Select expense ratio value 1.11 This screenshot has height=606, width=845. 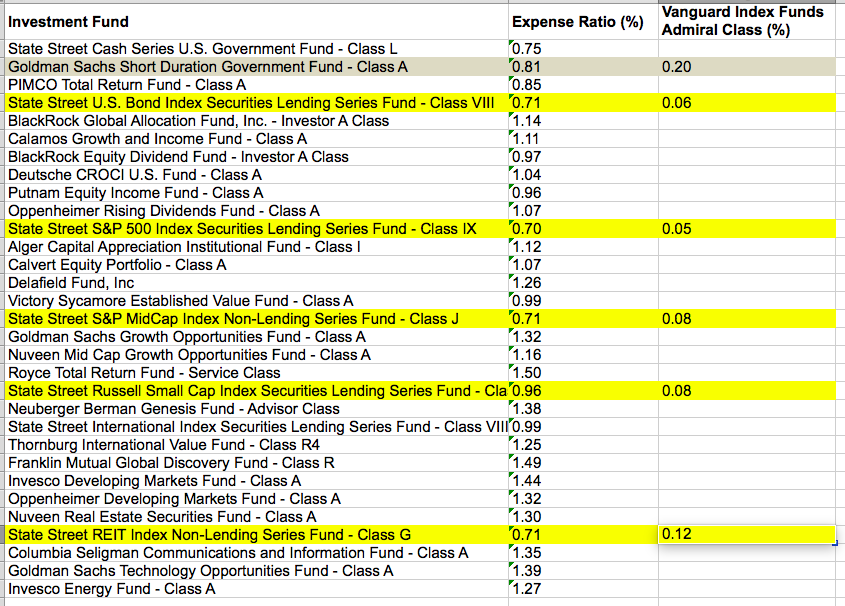583,138
